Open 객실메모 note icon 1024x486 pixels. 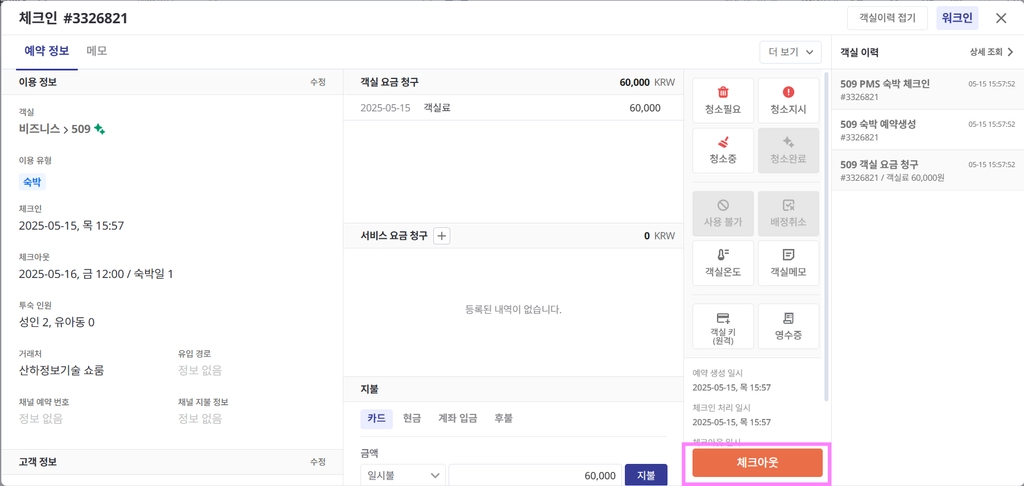pyautogui.click(x=788, y=263)
